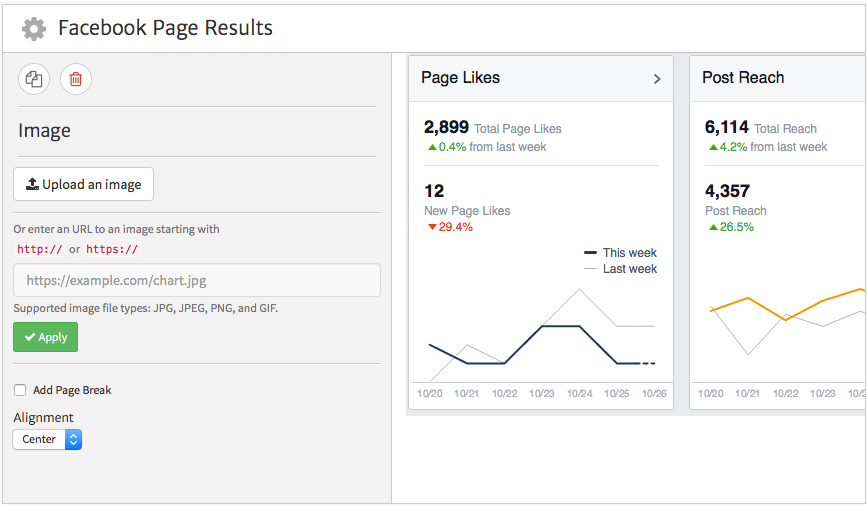
Task: Click the duplicate widget icon
Action: pyautogui.click(x=34, y=80)
